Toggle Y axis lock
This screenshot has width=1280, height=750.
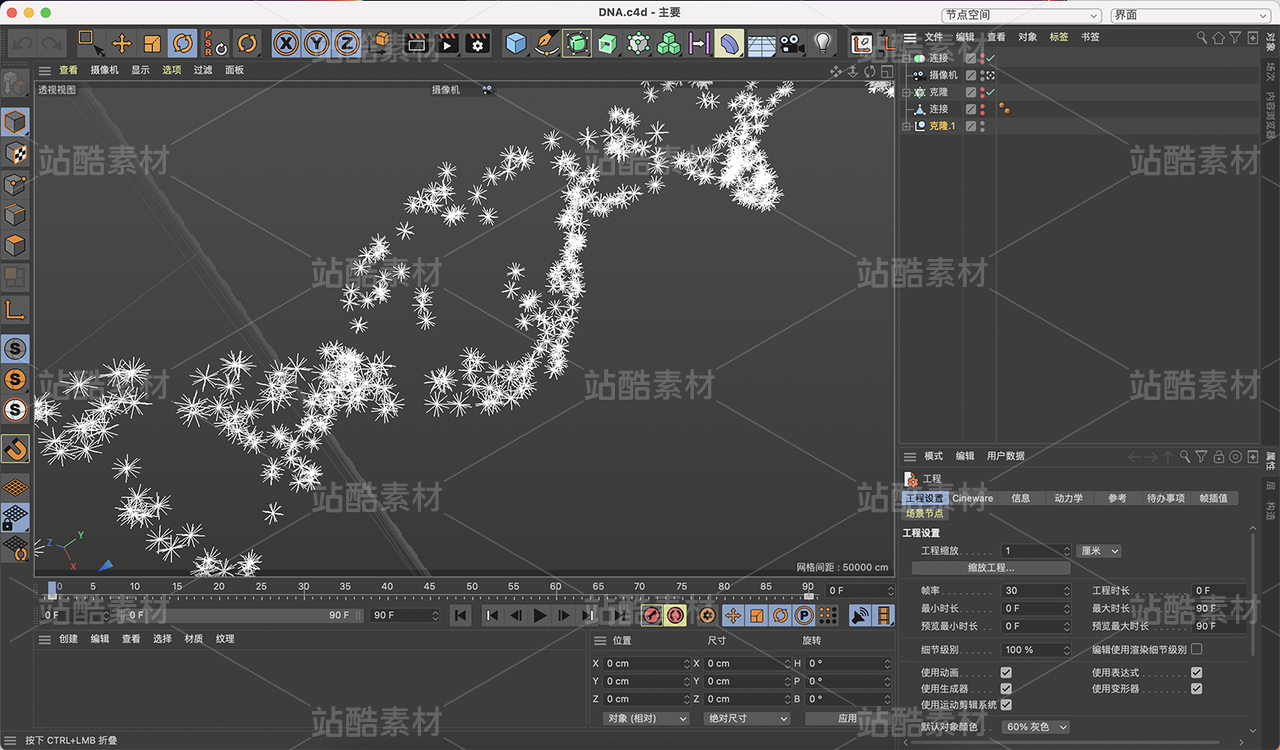click(316, 43)
